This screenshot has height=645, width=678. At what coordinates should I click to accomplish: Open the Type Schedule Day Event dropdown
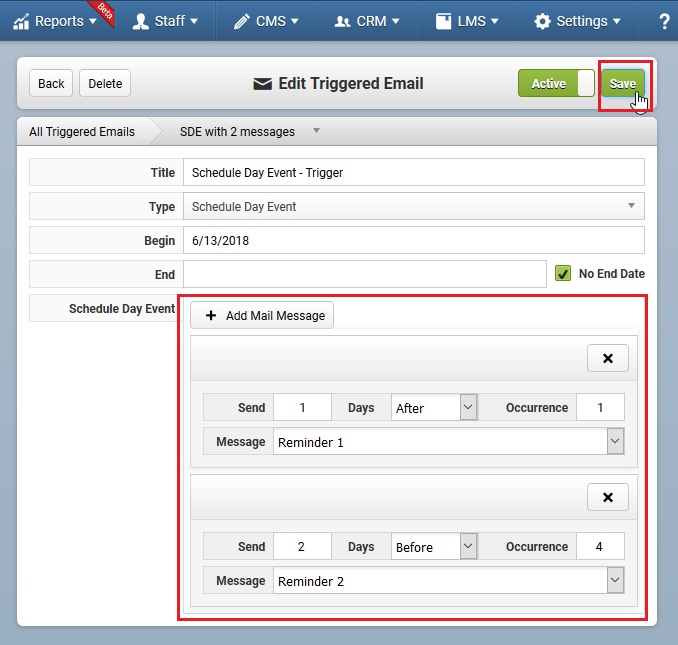click(x=414, y=206)
